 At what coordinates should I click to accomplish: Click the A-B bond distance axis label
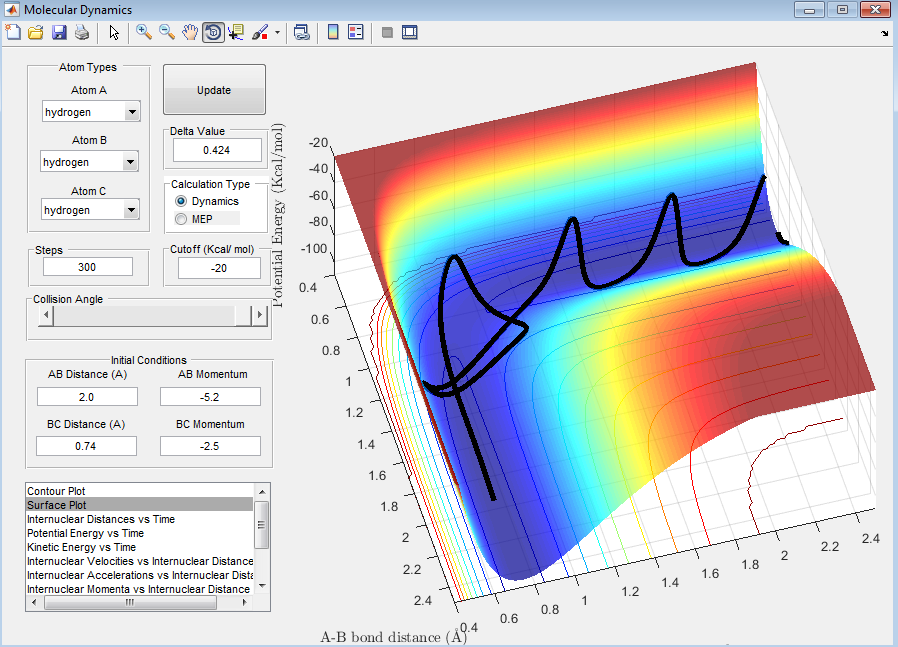pos(393,637)
